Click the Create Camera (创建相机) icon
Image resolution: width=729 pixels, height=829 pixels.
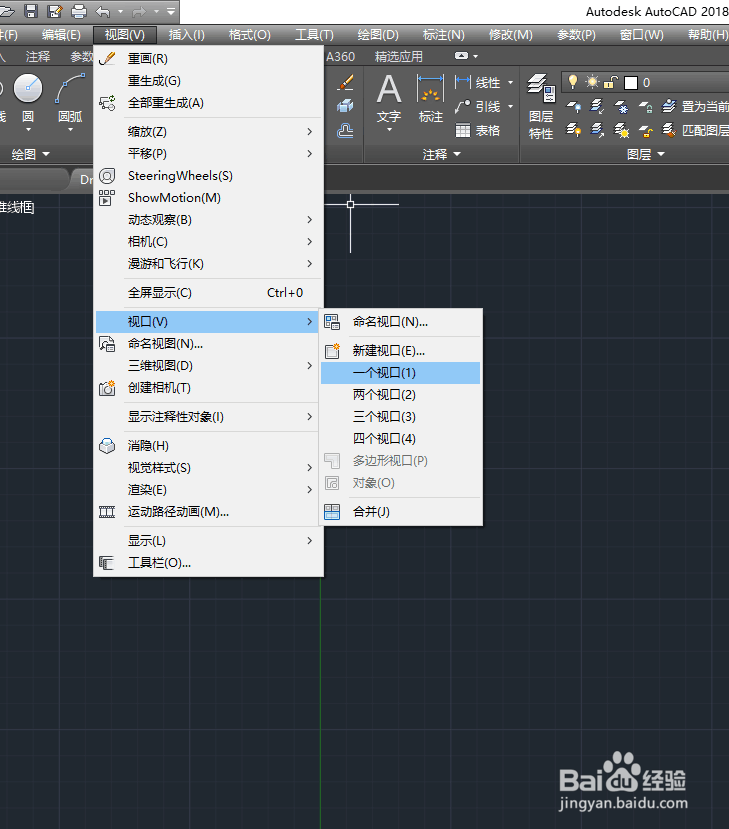pyautogui.click(x=107, y=388)
